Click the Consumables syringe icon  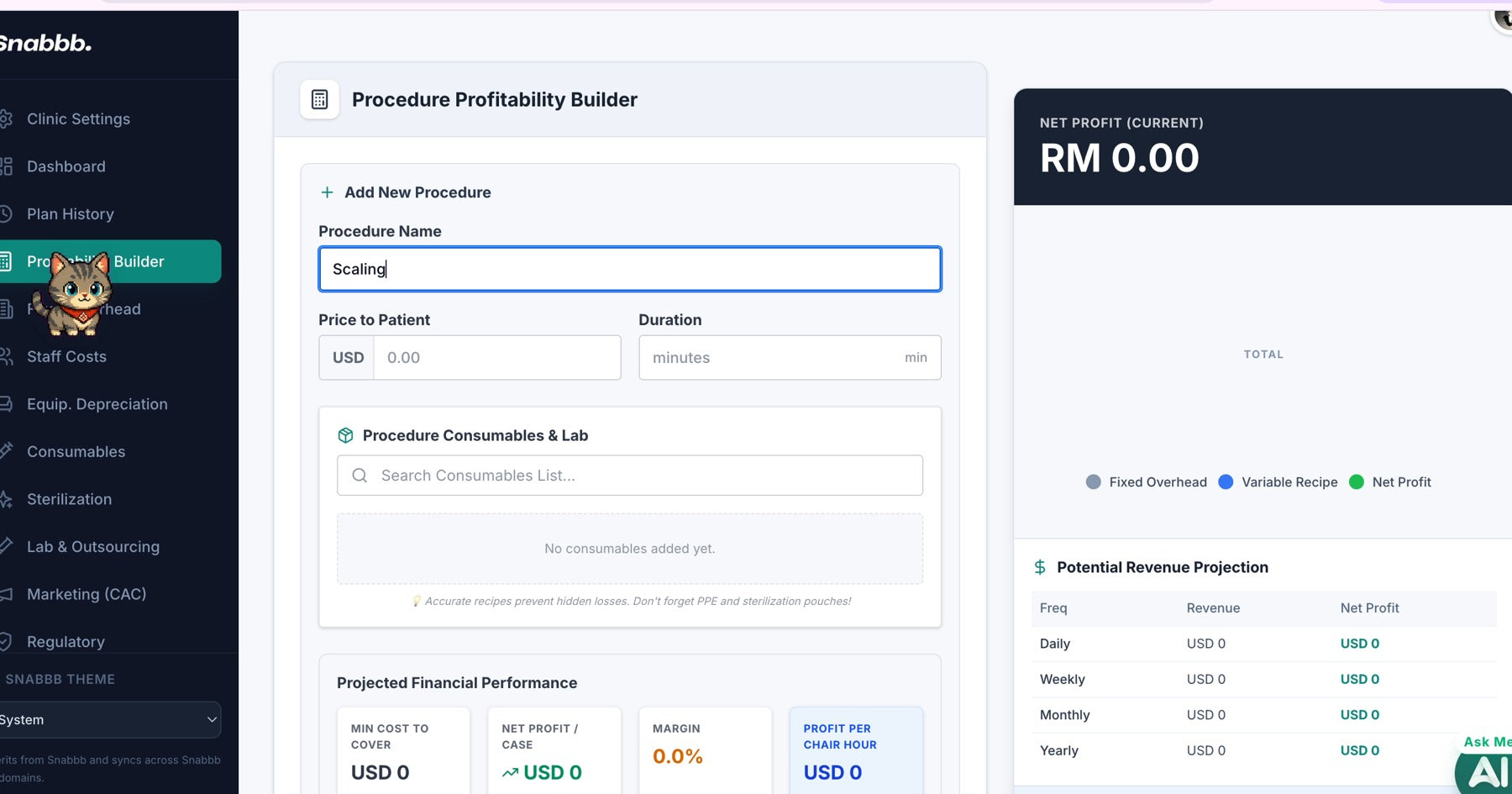[5, 451]
